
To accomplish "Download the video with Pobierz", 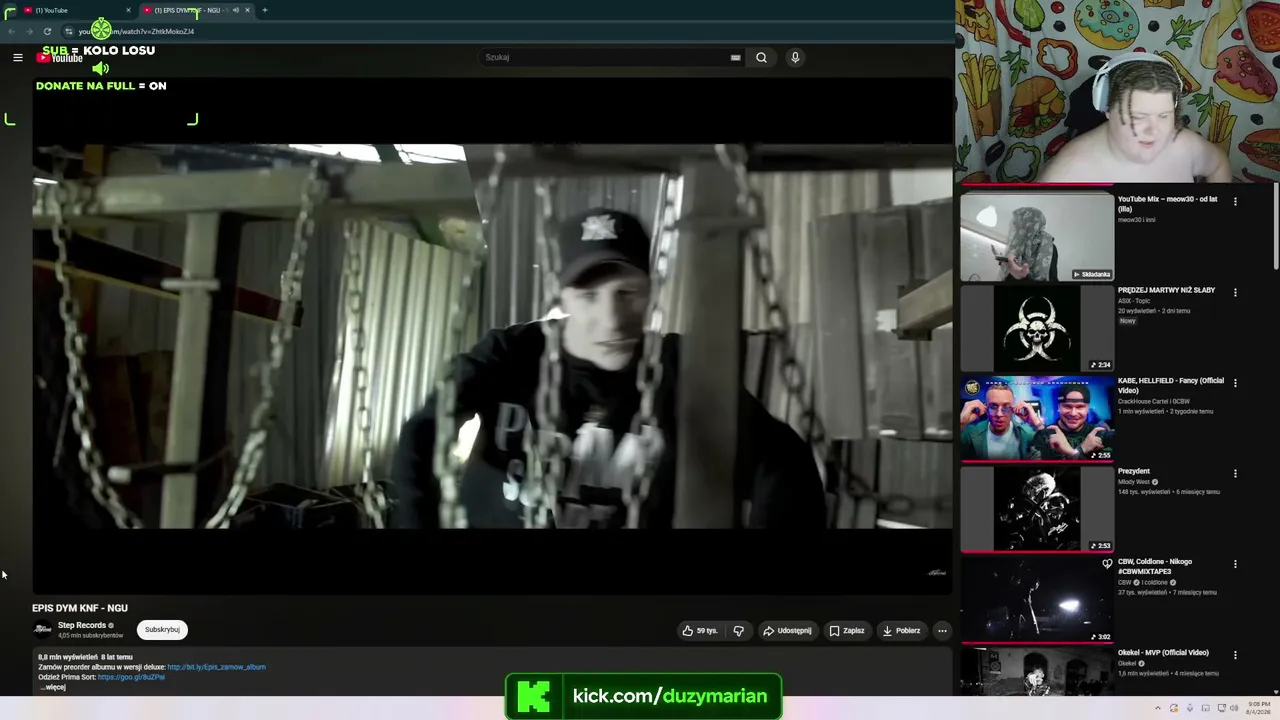I will coord(901,631).
